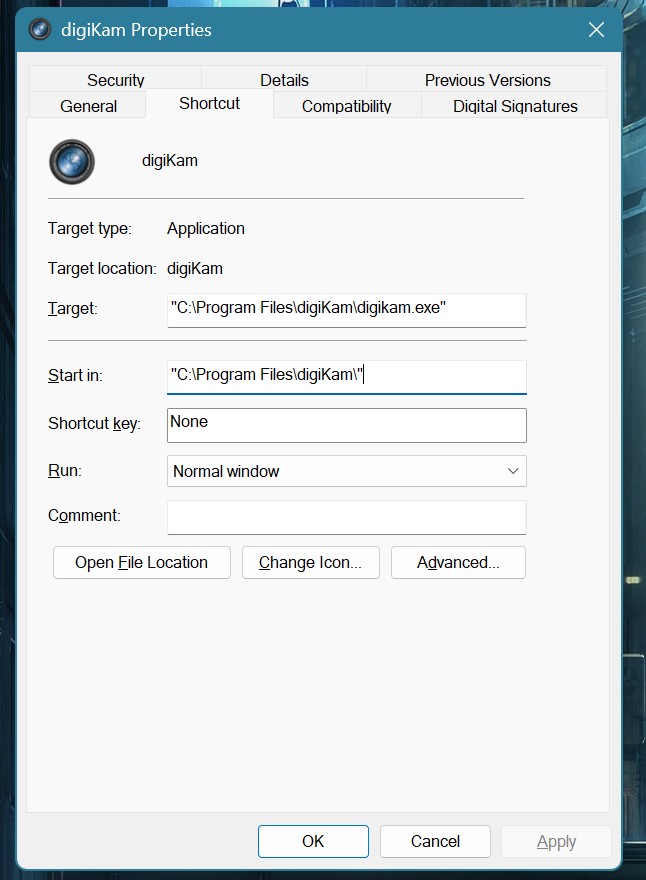Click into the Target path field
The width and height of the screenshot is (646, 880).
click(x=346, y=309)
